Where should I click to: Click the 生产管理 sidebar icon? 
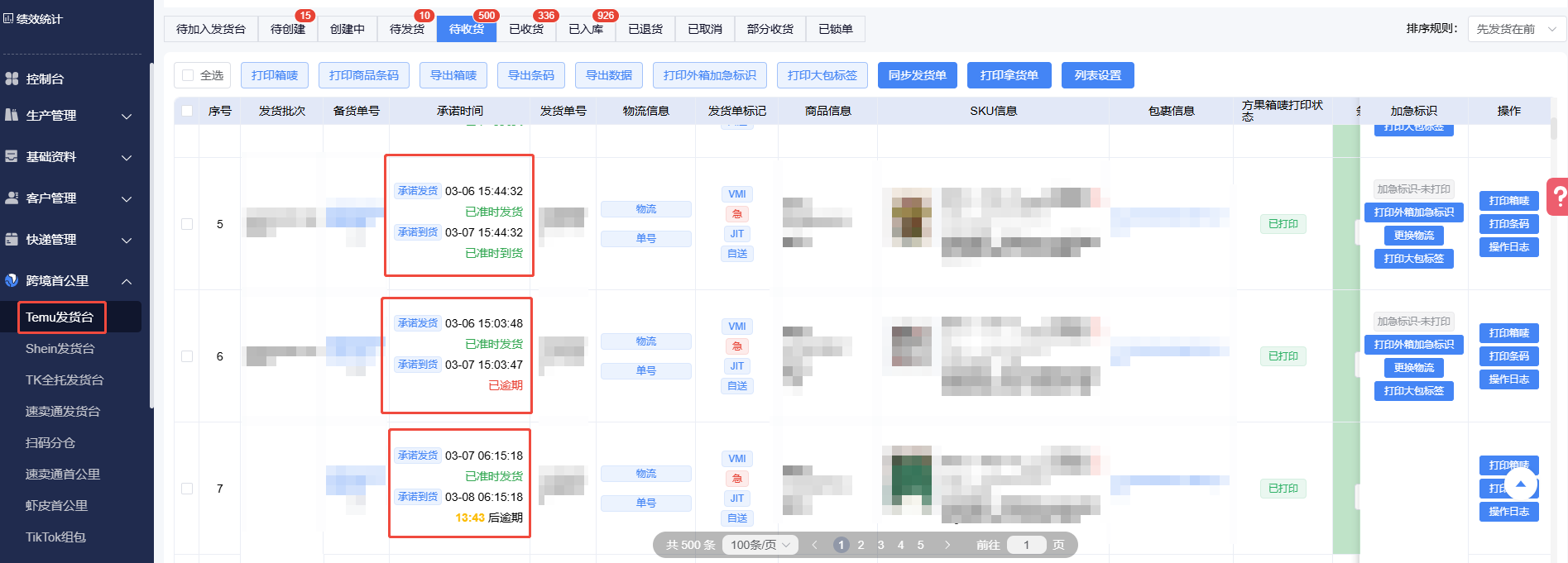[x=12, y=115]
